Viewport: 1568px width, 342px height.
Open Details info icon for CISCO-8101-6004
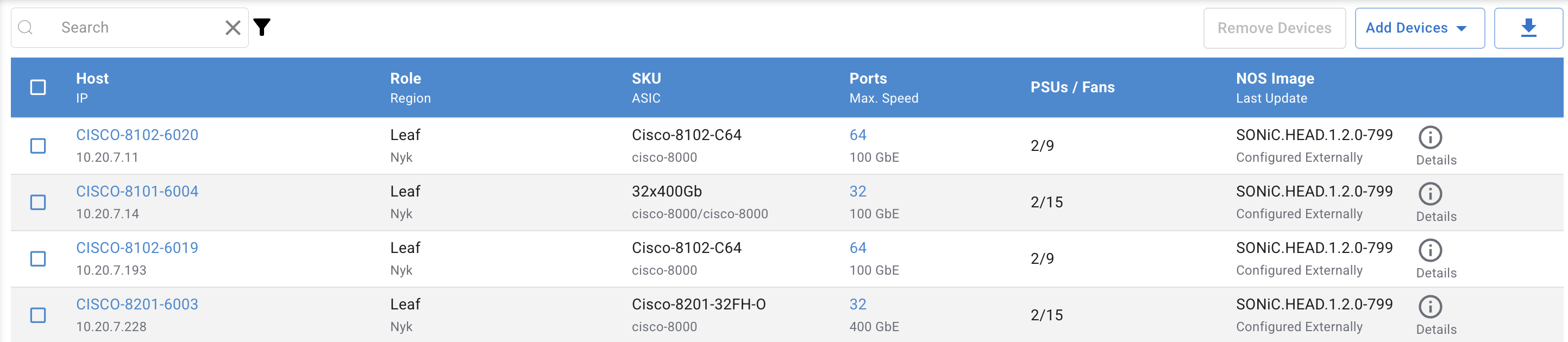pyautogui.click(x=1430, y=194)
